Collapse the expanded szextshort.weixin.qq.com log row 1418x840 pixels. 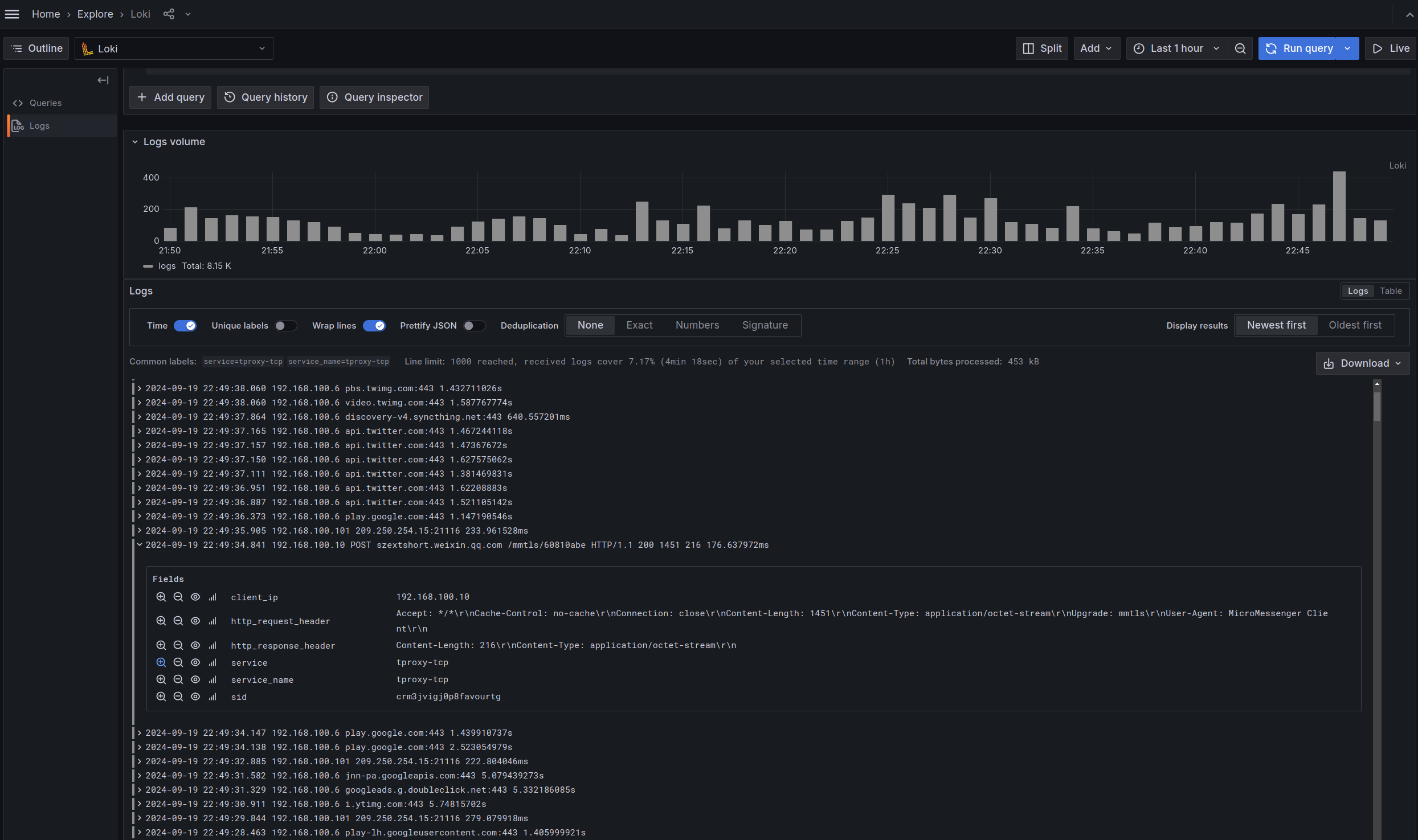point(139,545)
